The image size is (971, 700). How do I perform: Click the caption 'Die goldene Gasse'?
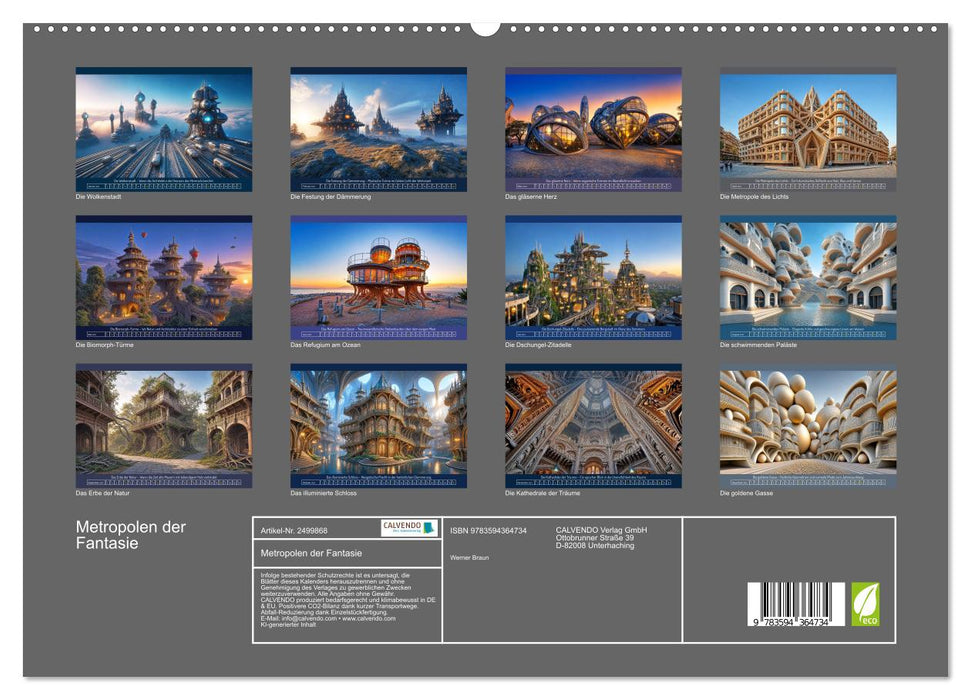747,493
